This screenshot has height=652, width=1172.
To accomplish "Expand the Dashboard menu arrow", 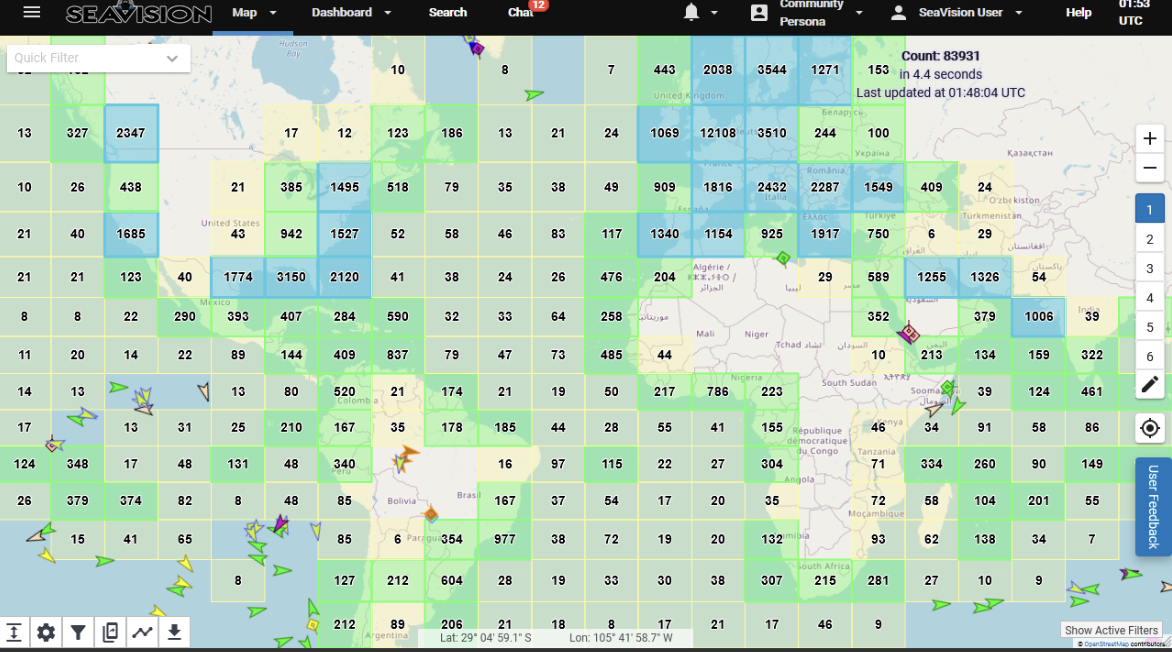I will point(387,13).
